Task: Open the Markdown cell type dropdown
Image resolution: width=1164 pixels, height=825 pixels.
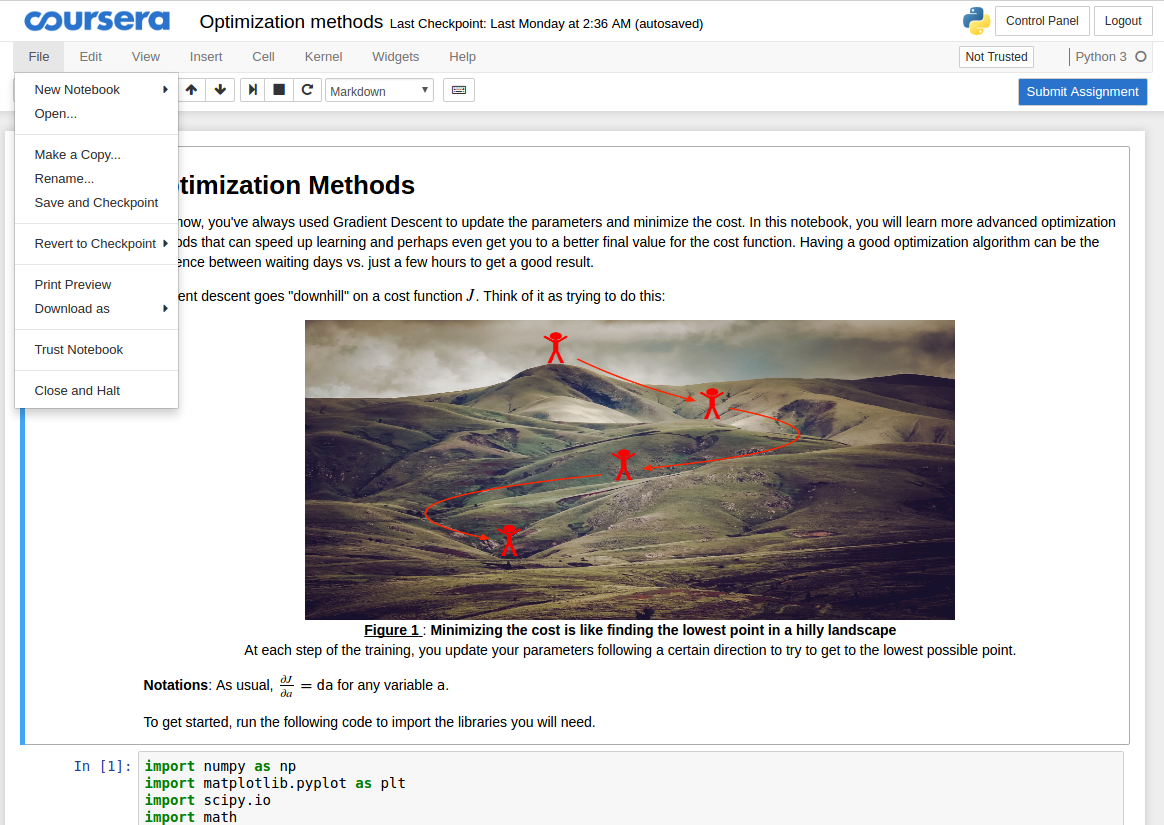Action: 379,91
